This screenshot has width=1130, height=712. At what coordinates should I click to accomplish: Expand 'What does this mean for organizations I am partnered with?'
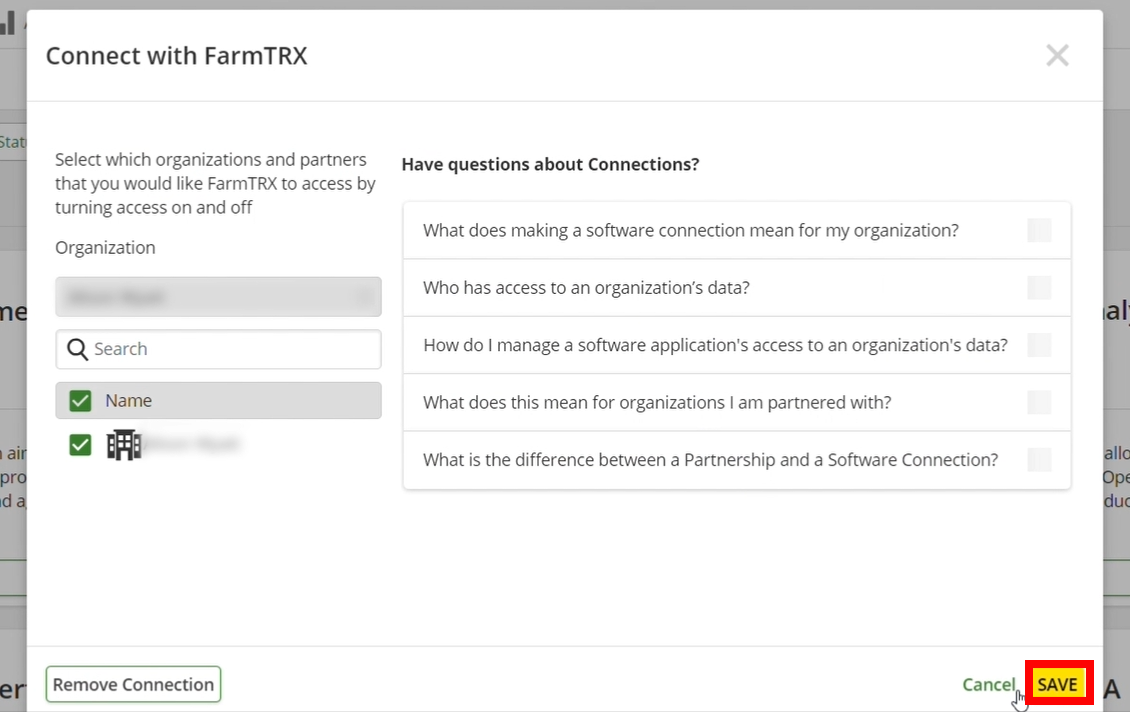tap(737, 402)
